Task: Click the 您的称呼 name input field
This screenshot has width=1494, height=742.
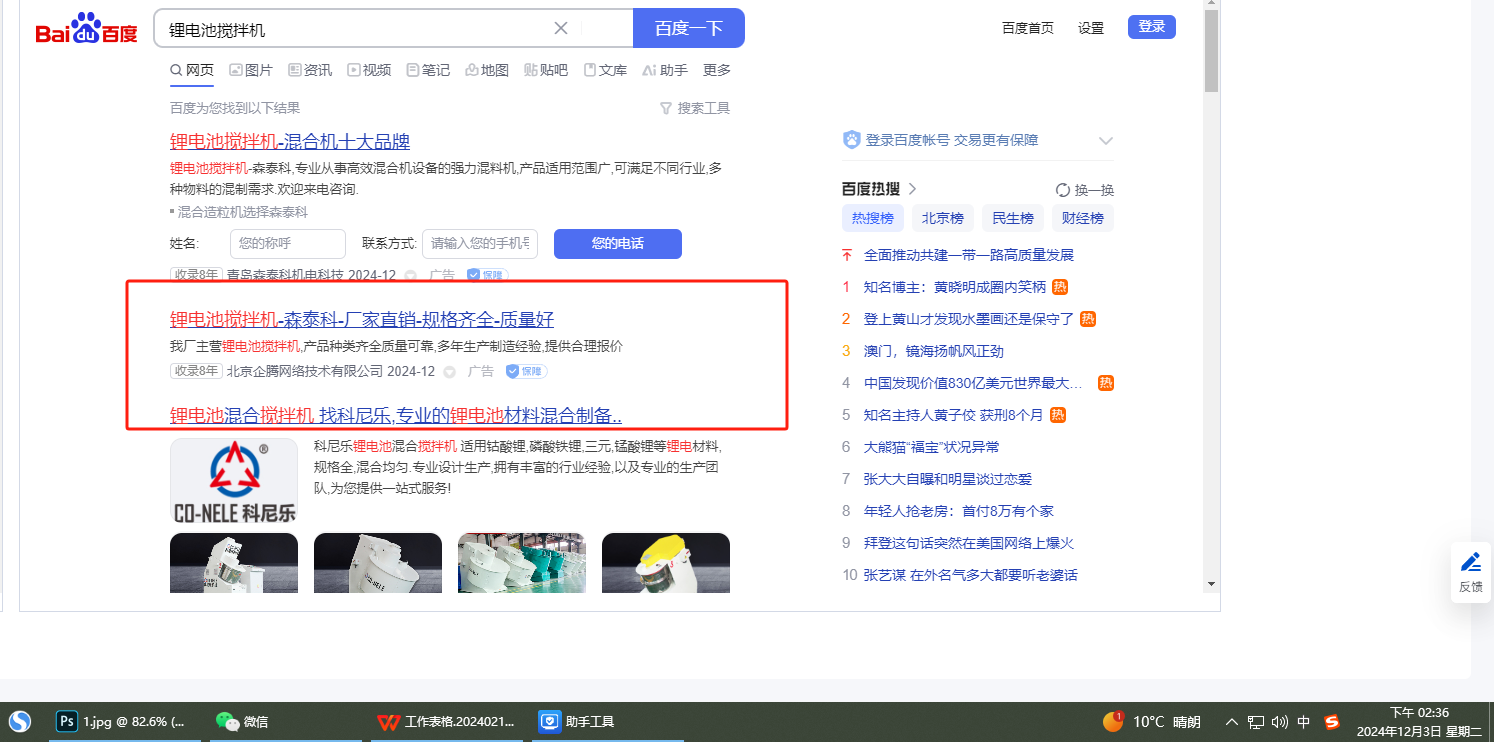Action: point(288,244)
